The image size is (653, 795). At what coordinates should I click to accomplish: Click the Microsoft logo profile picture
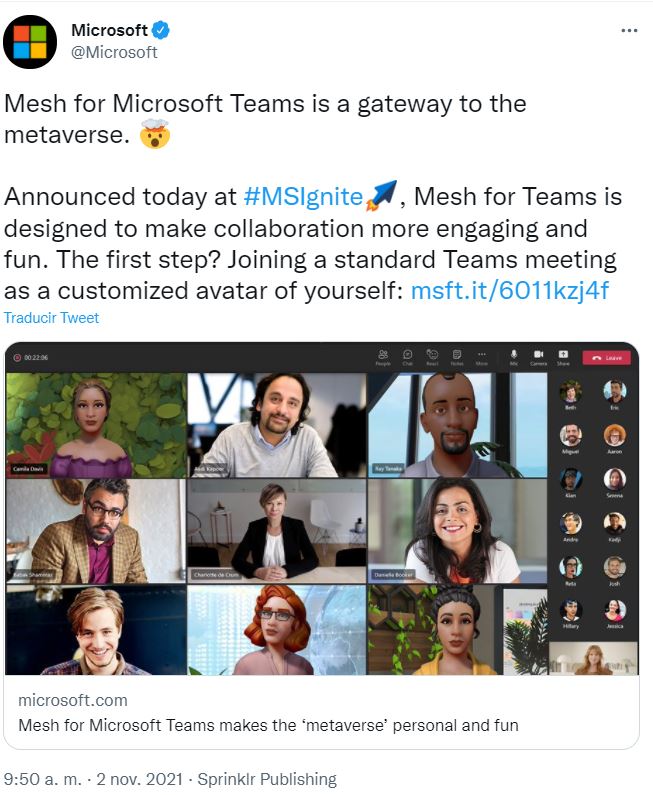pyautogui.click(x=30, y=42)
